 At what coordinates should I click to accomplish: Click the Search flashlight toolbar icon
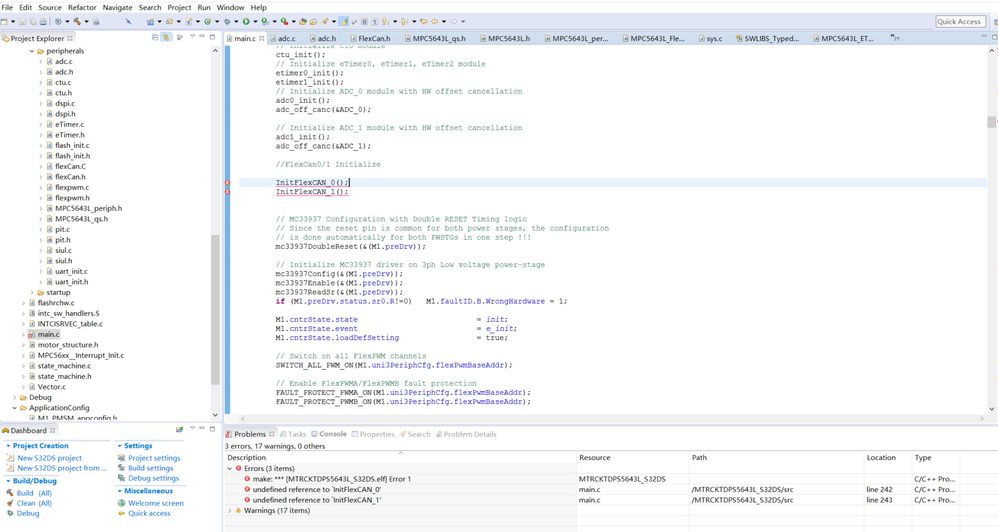[x=324, y=22]
